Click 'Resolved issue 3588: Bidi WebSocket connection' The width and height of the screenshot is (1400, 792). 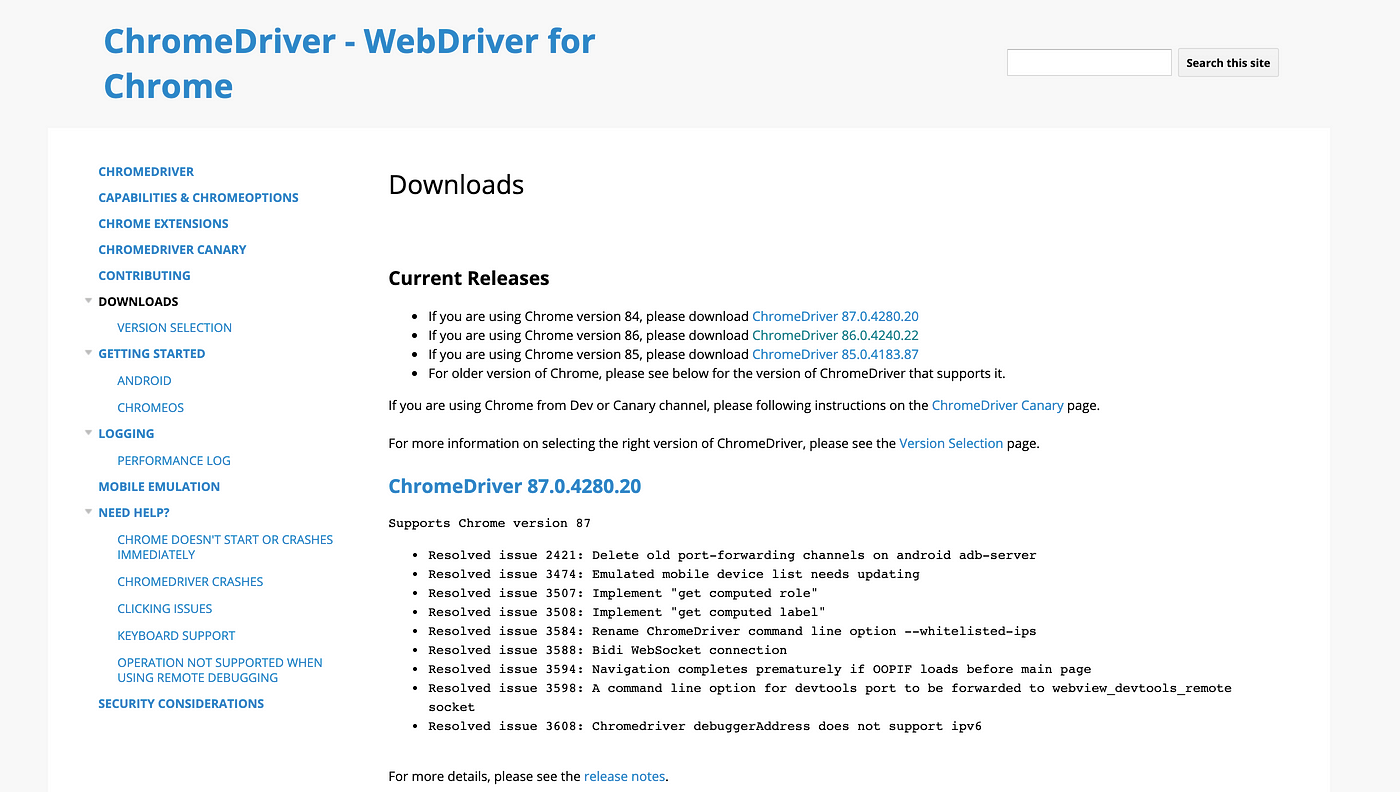(607, 650)
